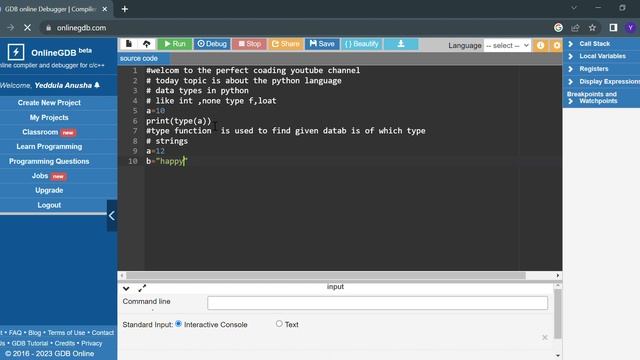Click the vertical scrollbar of input panel
This screenshot has height=360, width=640.
558,314
